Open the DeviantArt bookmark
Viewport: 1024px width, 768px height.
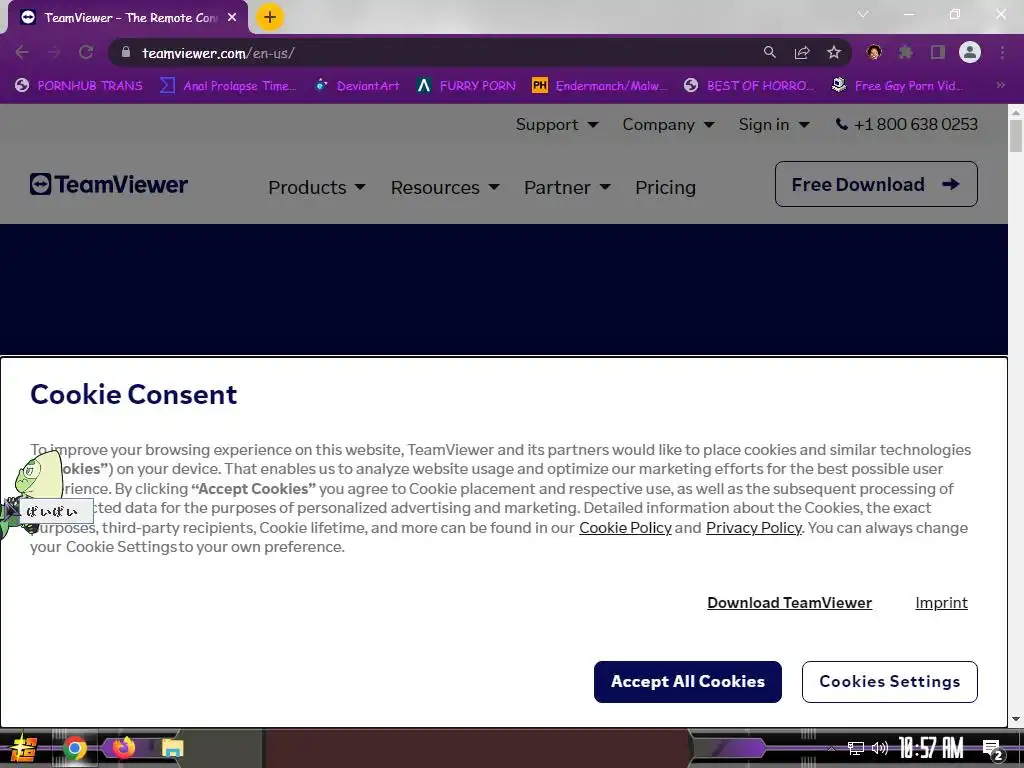click(x=357, y=86)
